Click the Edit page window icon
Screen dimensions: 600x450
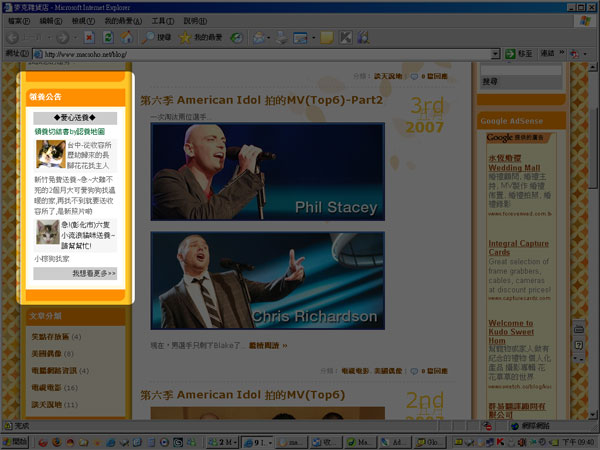300,37
